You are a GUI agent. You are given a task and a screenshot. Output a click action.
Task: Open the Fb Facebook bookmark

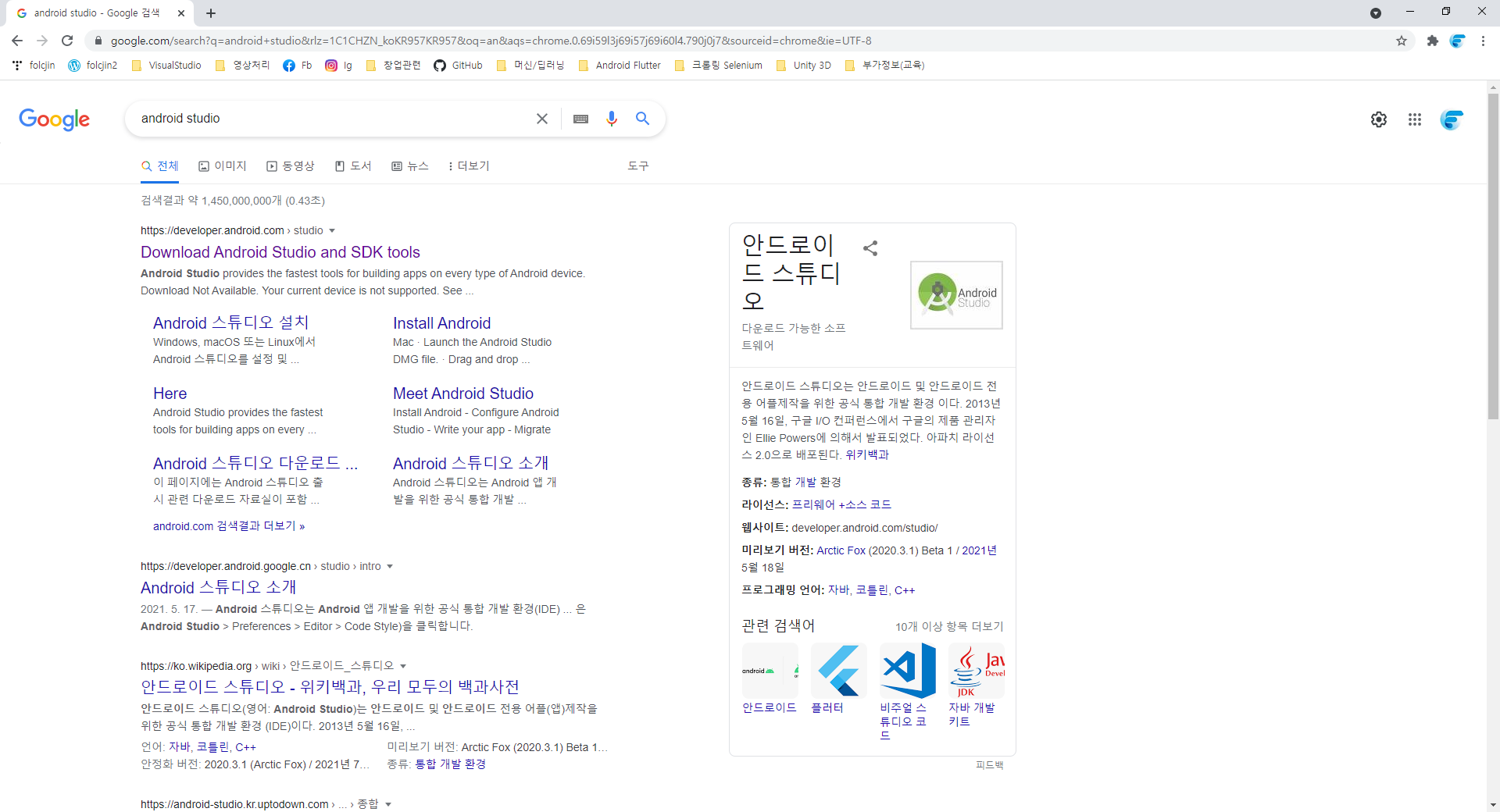(x=298, y=66)
